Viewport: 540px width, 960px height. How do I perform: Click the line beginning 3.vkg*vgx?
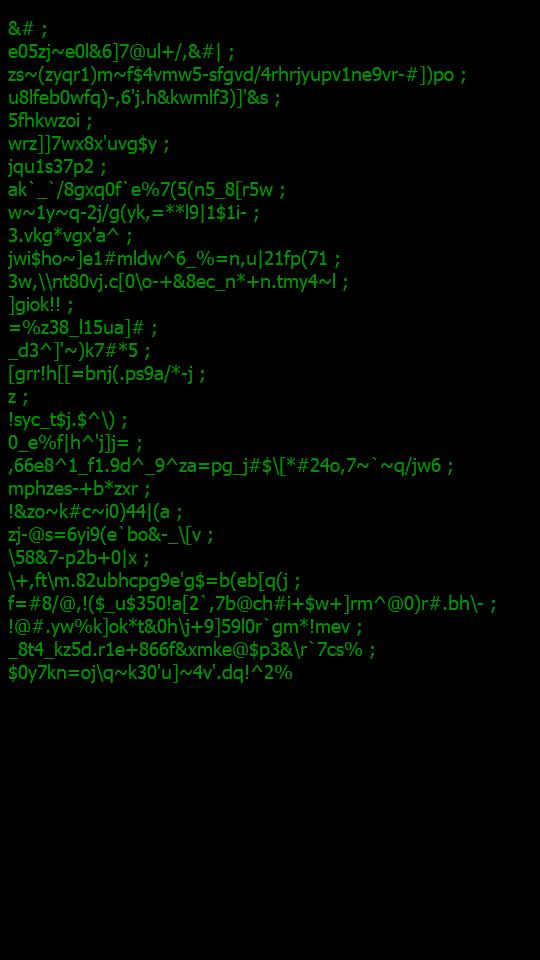(70, 236)
